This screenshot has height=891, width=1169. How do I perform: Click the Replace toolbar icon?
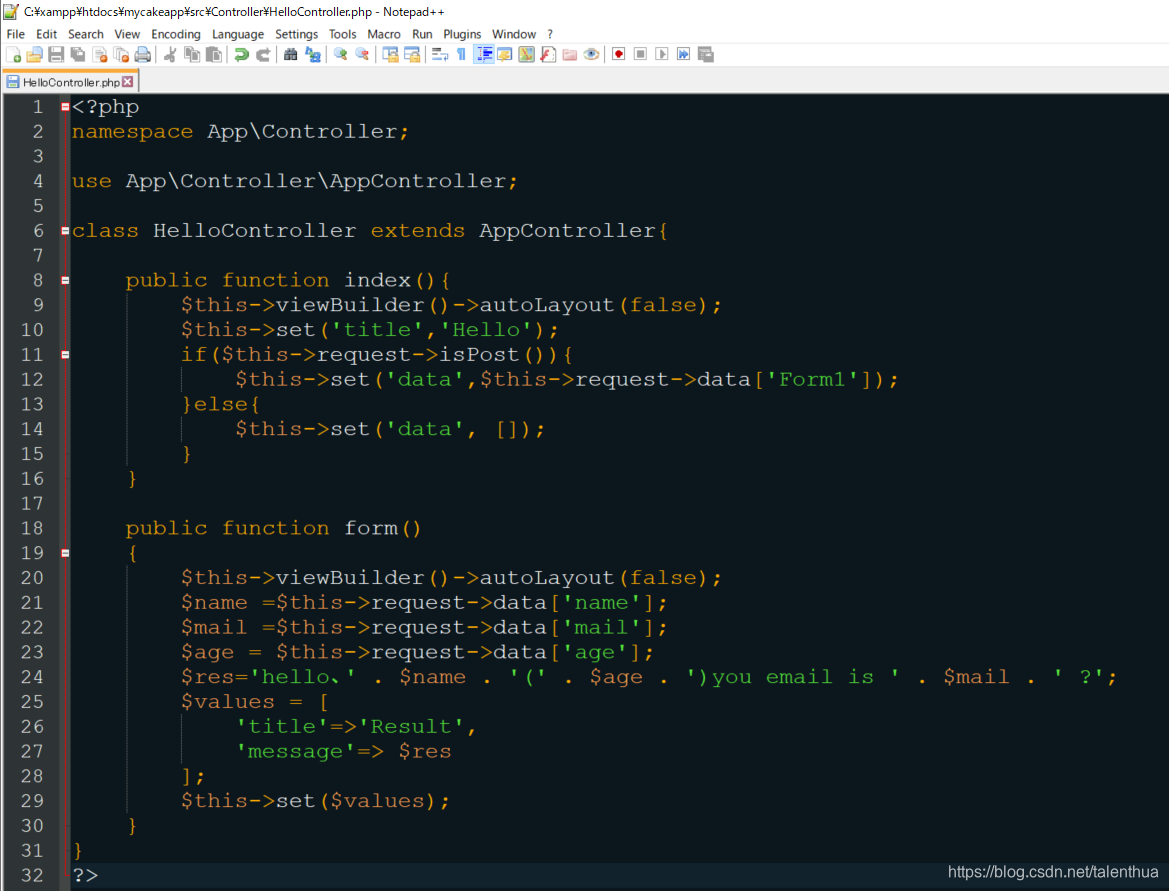click(x=313, y=54)
